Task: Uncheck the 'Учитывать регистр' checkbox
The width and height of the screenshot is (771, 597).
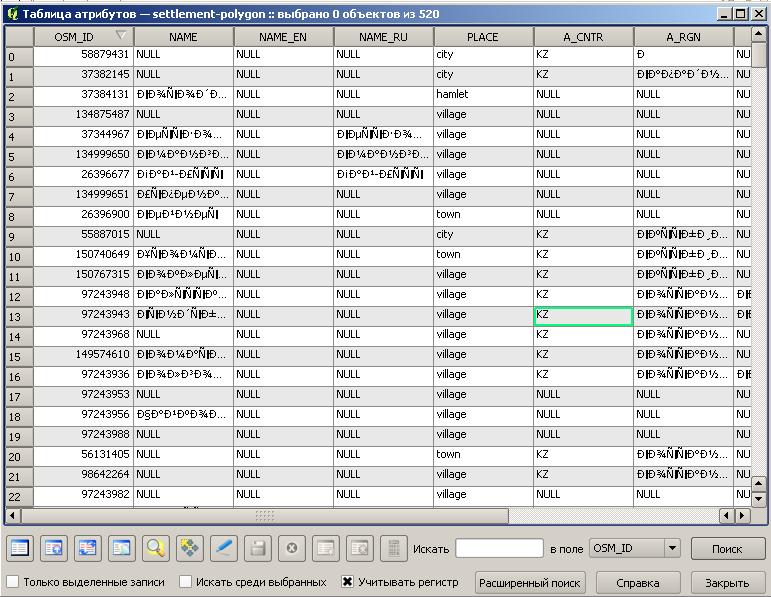Action: click(x=348, y=582)
